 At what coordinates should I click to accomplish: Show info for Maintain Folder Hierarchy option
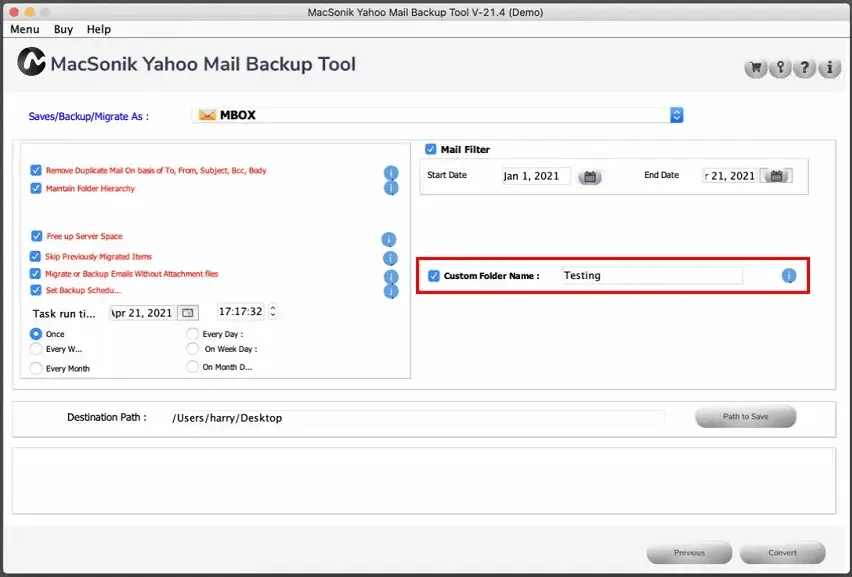391,188
